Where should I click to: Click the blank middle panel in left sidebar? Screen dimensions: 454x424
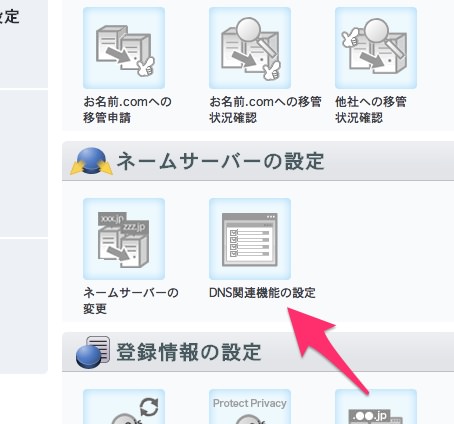(24, 163)
